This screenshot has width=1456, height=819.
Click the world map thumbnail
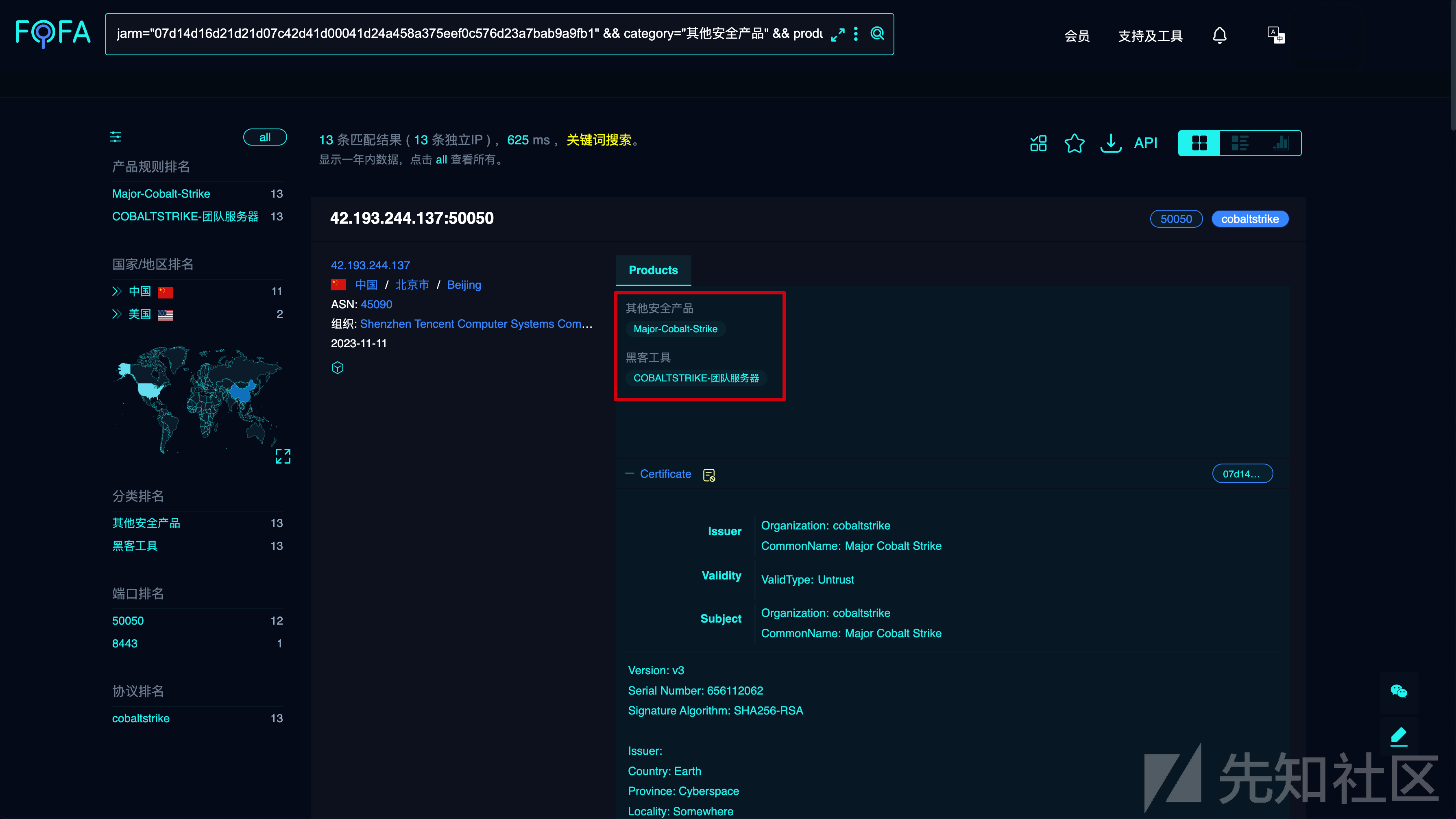click(x=198, y=401)
